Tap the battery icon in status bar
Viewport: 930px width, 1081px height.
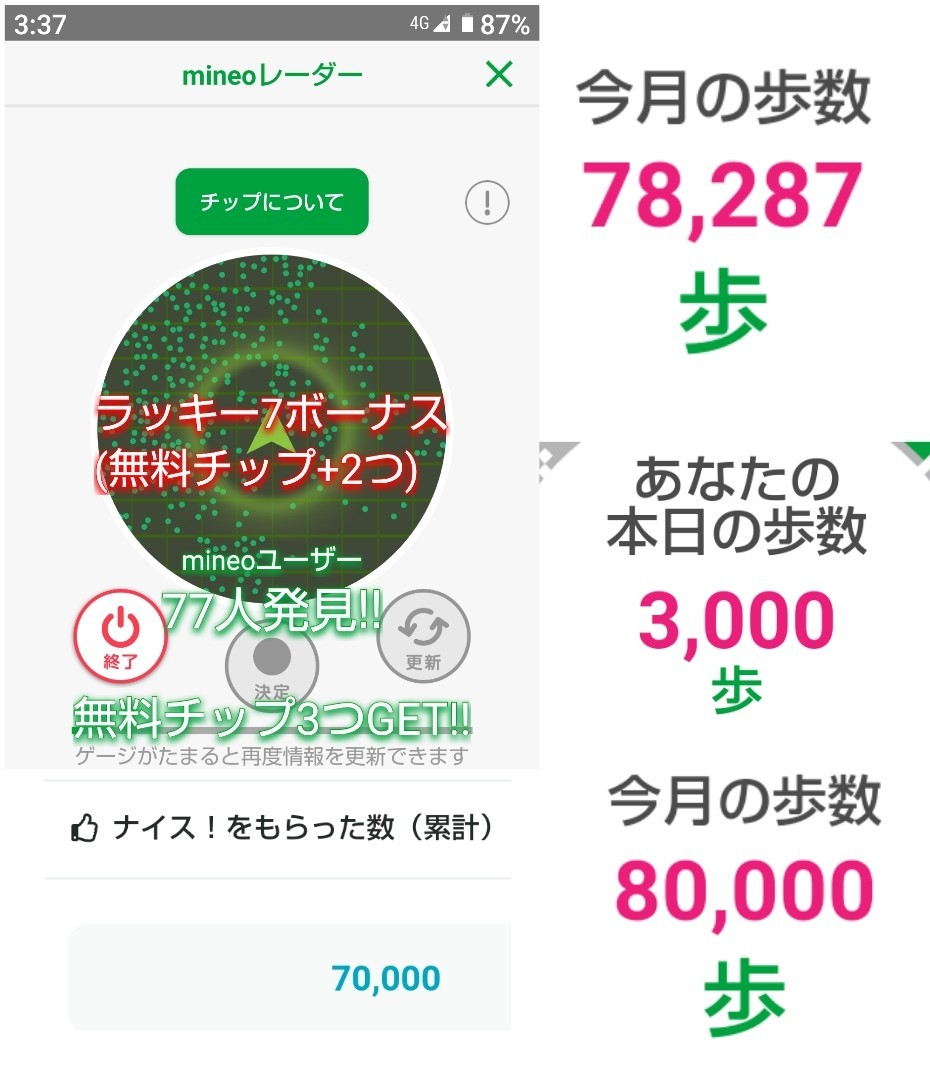pos(466,25)
